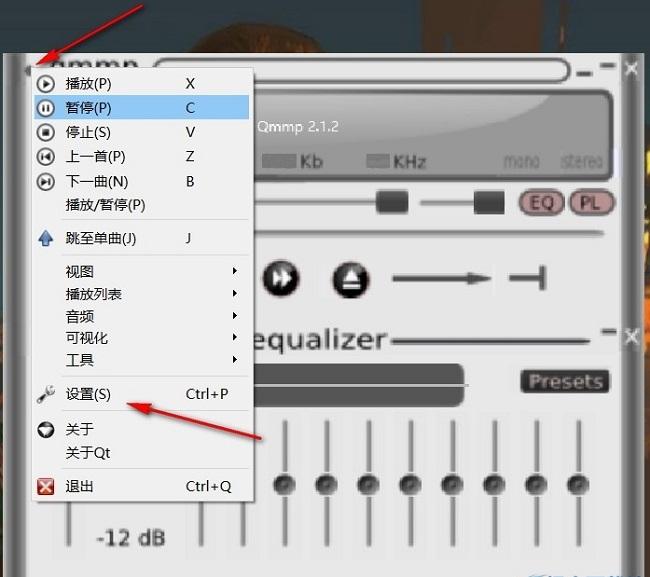Screen dimensions: 650x577
Task: Click the stop (停止) square icon
Action: pyautogui.click(x=46, y=132)
